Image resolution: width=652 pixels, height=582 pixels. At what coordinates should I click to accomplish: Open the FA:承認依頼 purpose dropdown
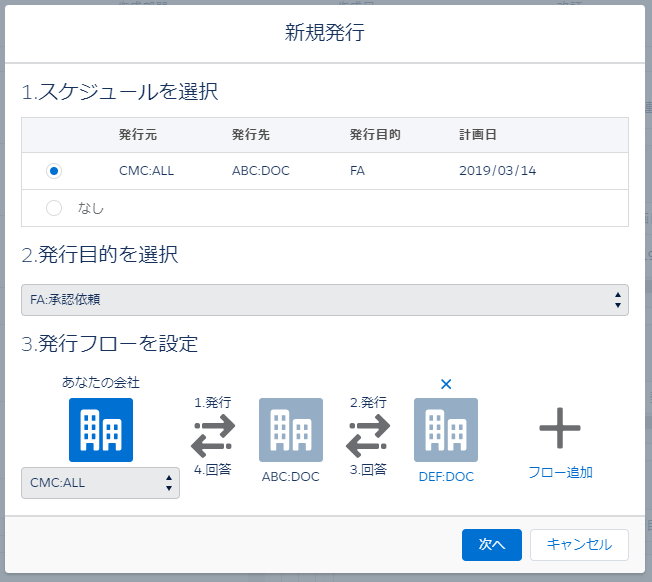click(324, 300)
